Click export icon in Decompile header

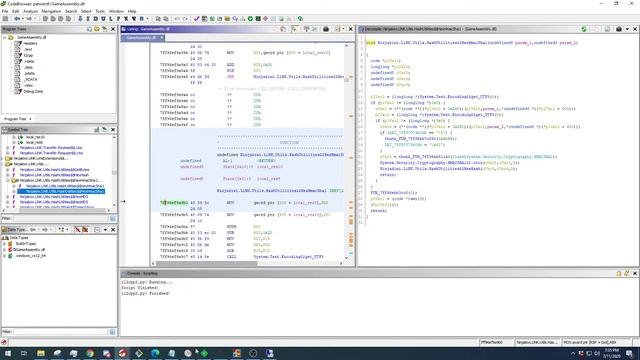(x=607, y=29)
